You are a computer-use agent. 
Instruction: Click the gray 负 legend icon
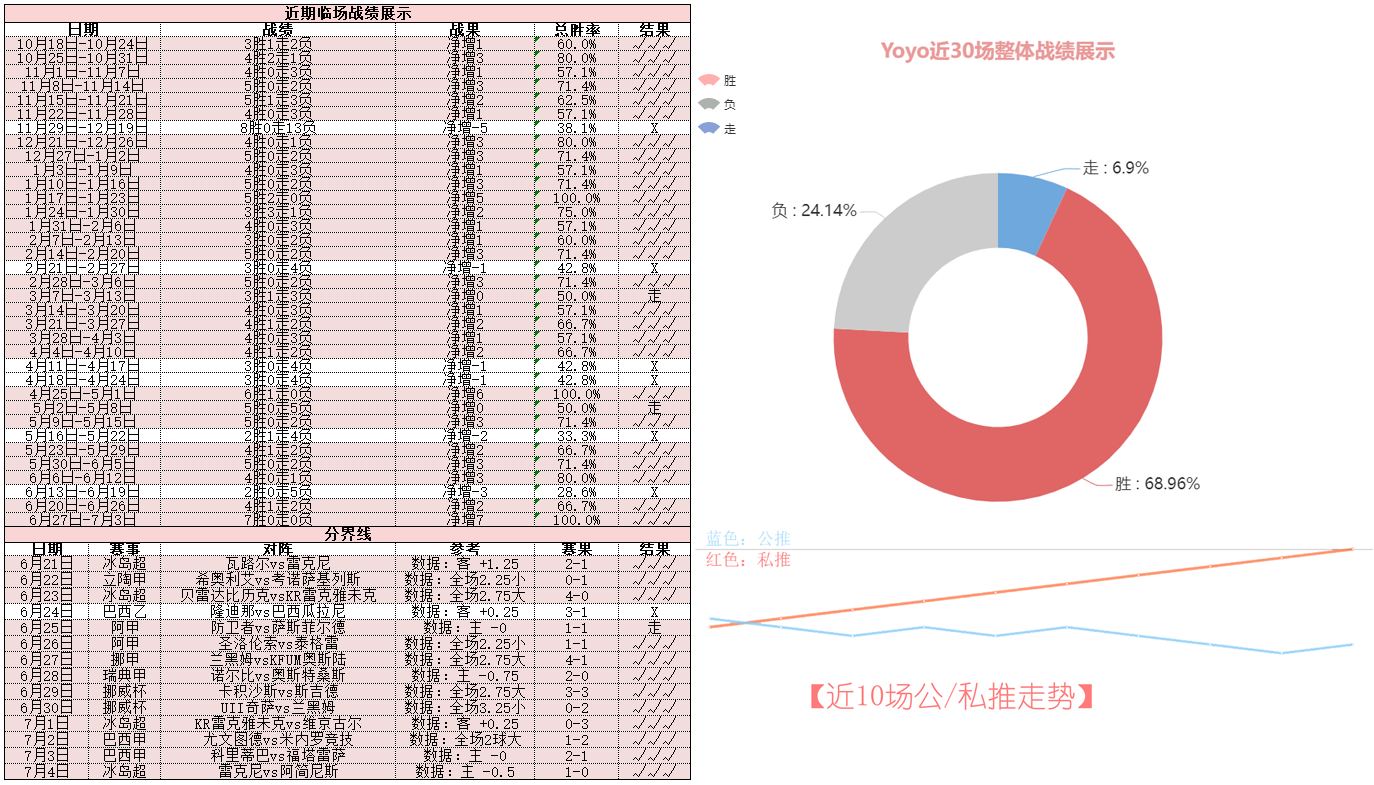(709, 104)
